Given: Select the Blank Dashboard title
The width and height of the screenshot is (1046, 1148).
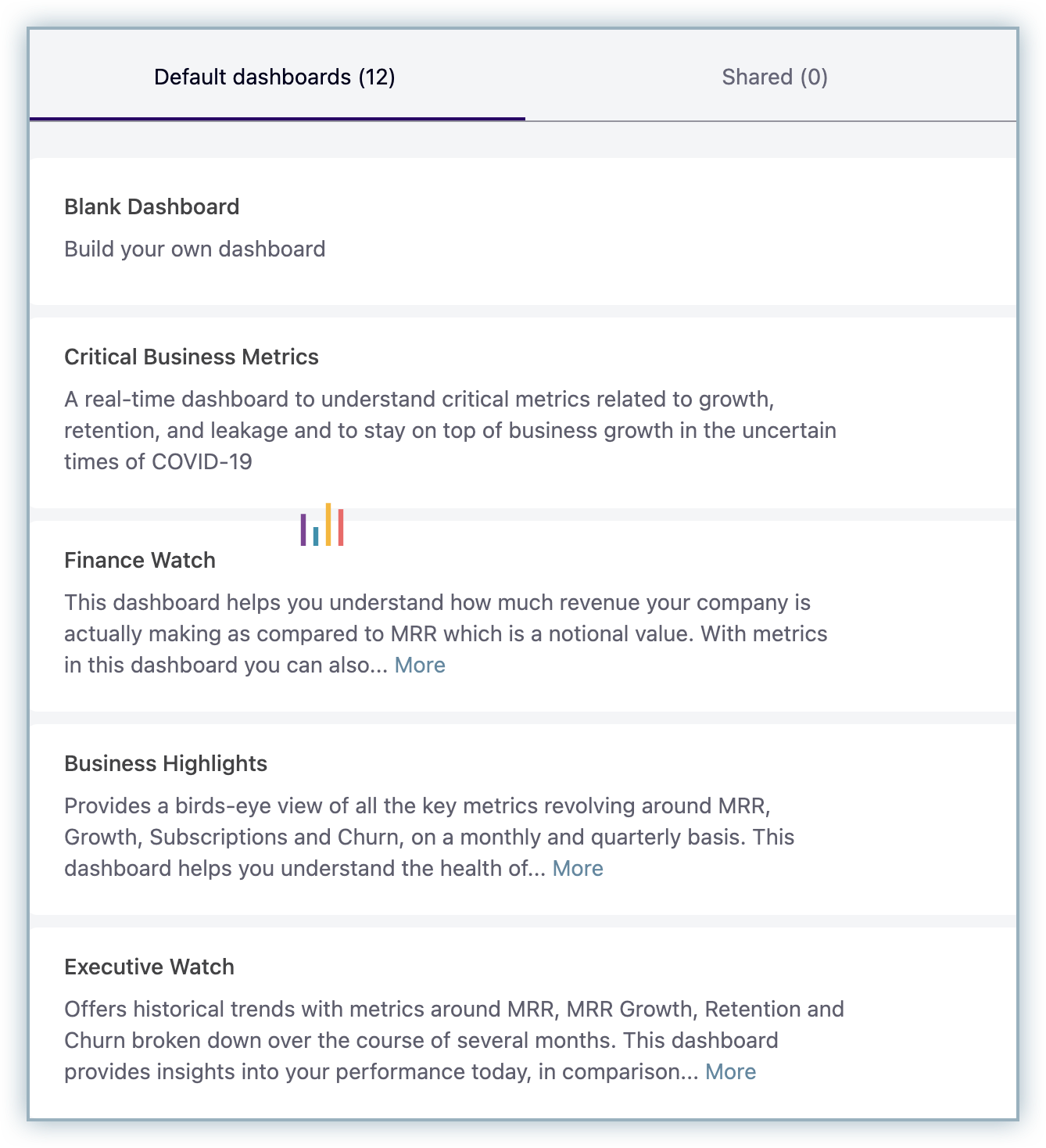Looking at the screenshot, I should [x=152, y=206].
